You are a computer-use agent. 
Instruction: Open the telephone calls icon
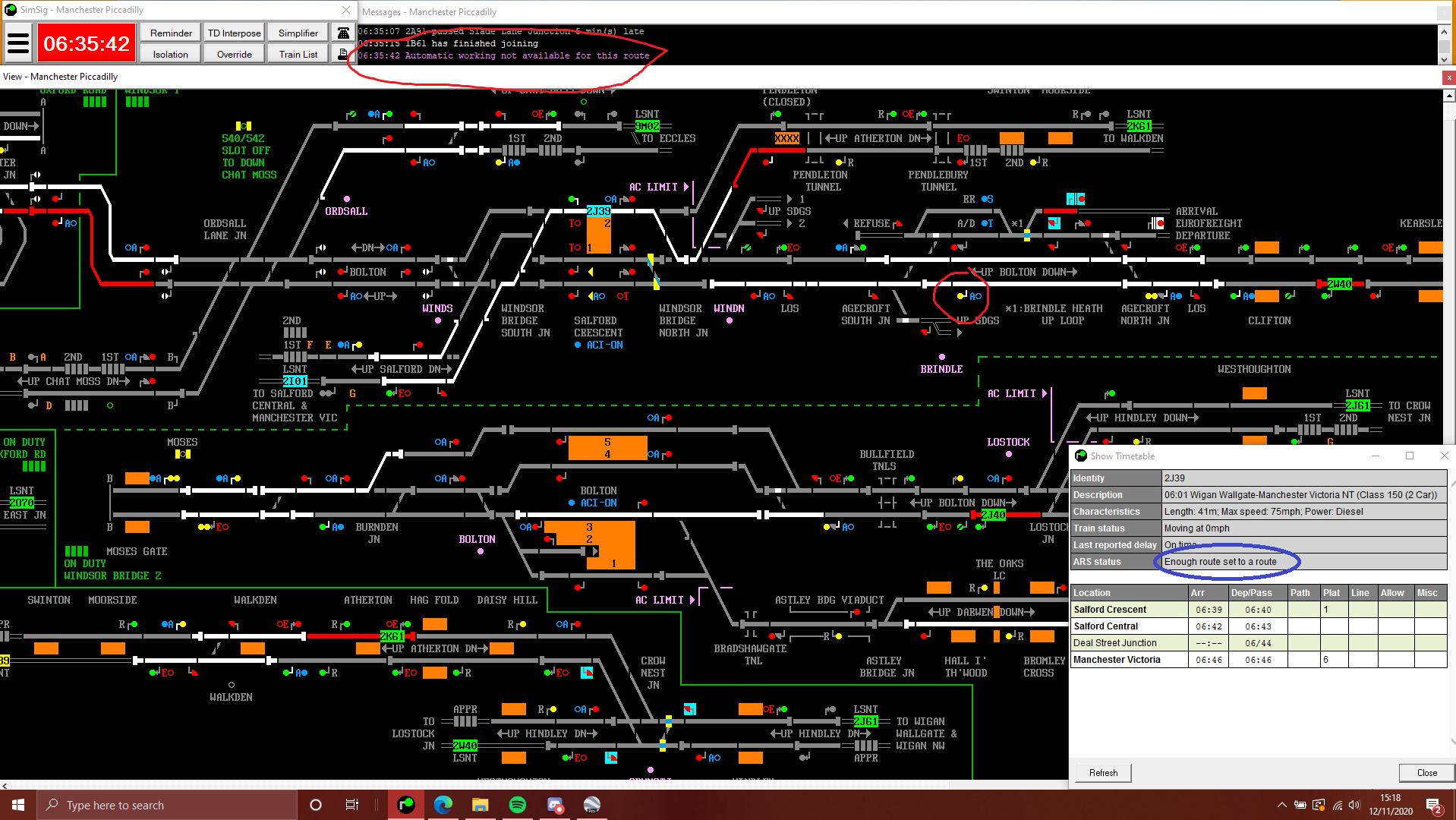pyautogui.click(x=343, y=33)
